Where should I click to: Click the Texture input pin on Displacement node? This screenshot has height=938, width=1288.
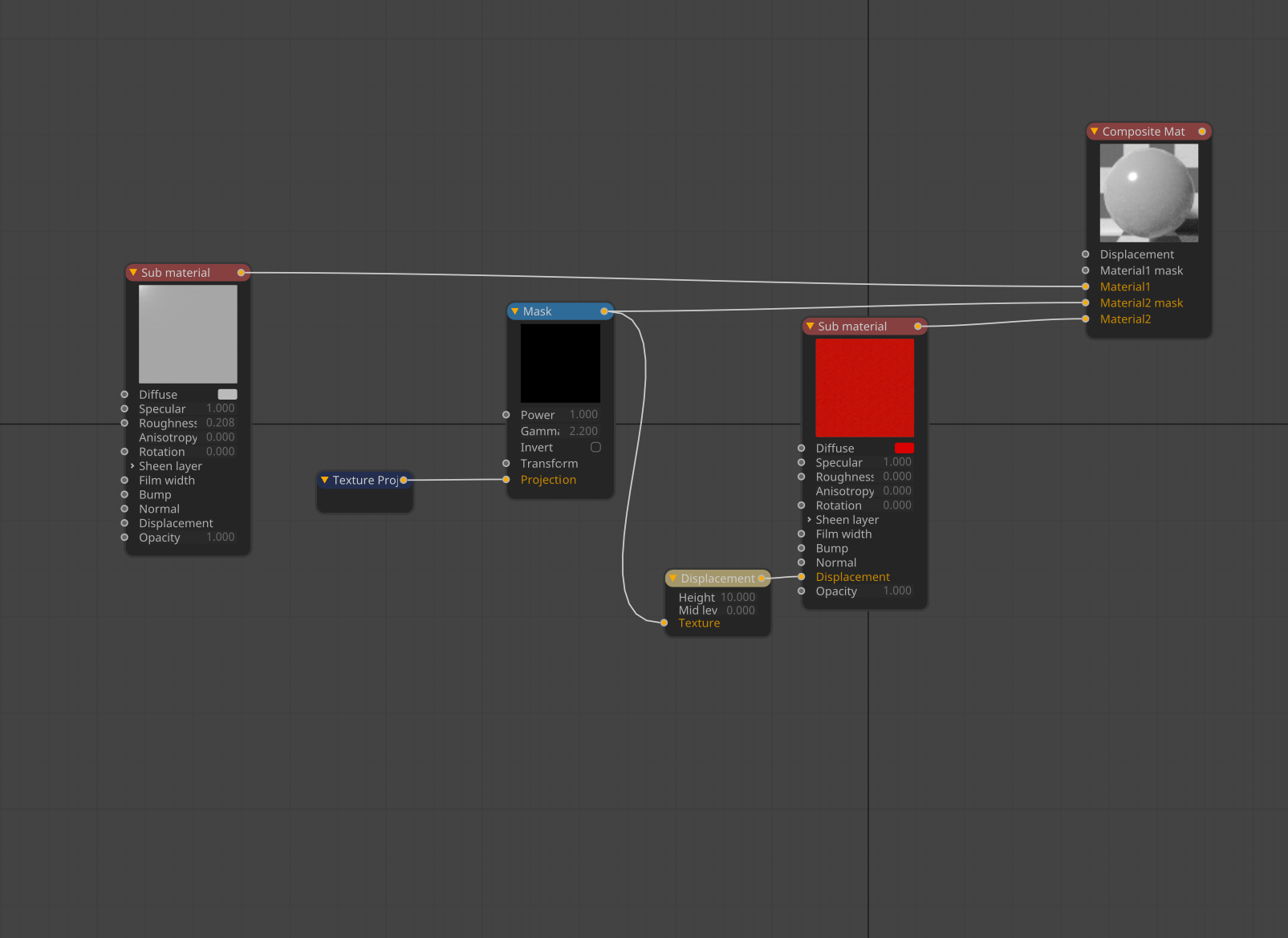click(x=664, y=623)
